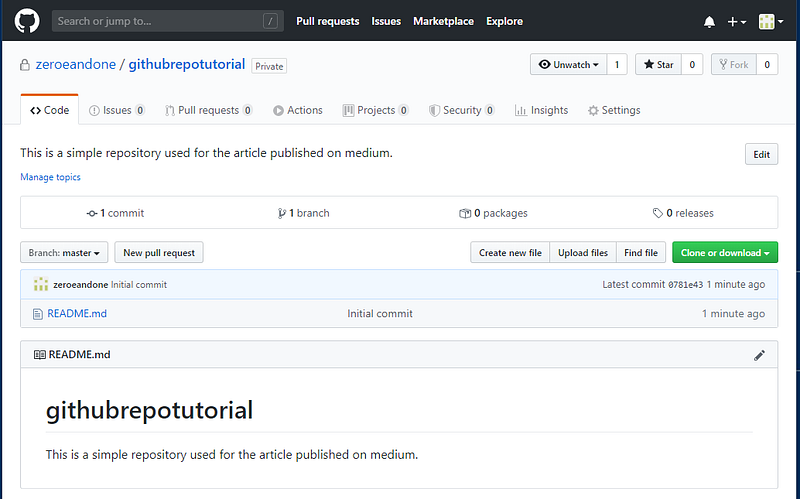View the 1 commit history
Viewport: 800px width, 499px height.
(115, 213)
